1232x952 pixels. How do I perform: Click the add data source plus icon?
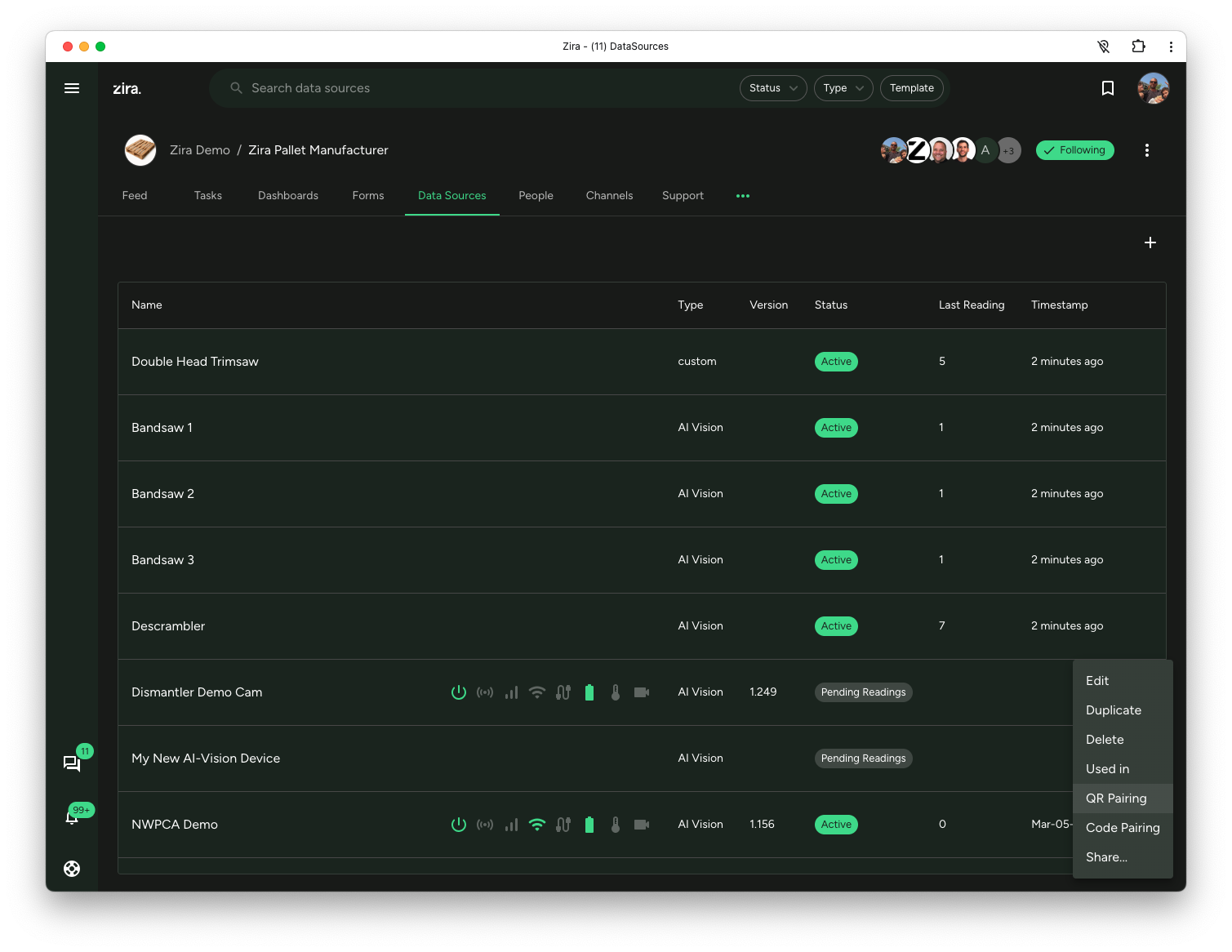pos(1150,242)
